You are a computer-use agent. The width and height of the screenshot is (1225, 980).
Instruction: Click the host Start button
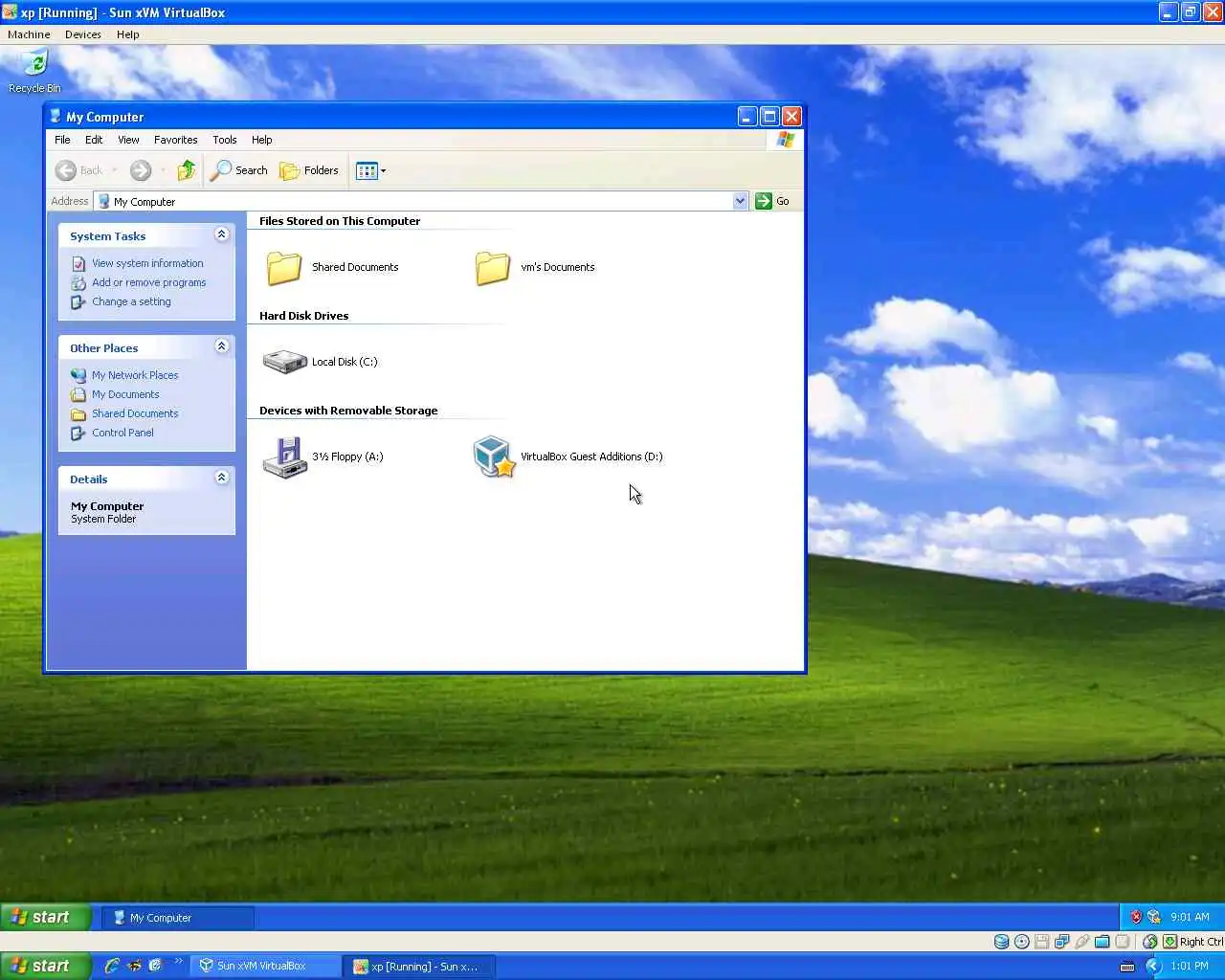[x=45, y=966]
